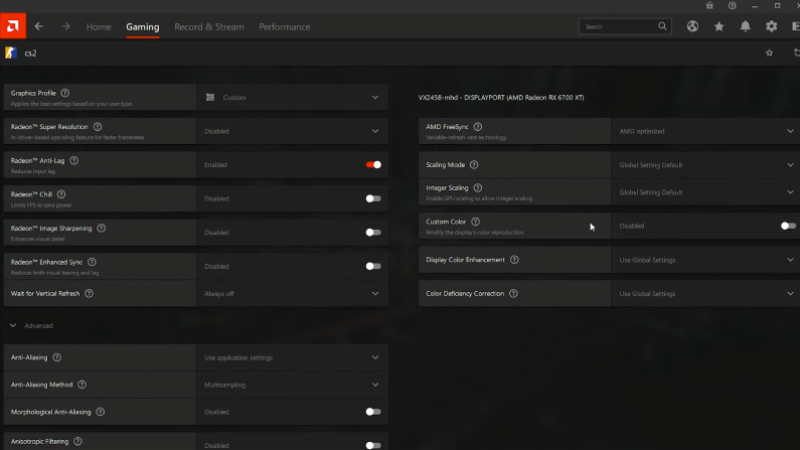This screenshot has height=450, width=800.
Task: Open AMD FreeSync dropdown
Action: (706, 131)
